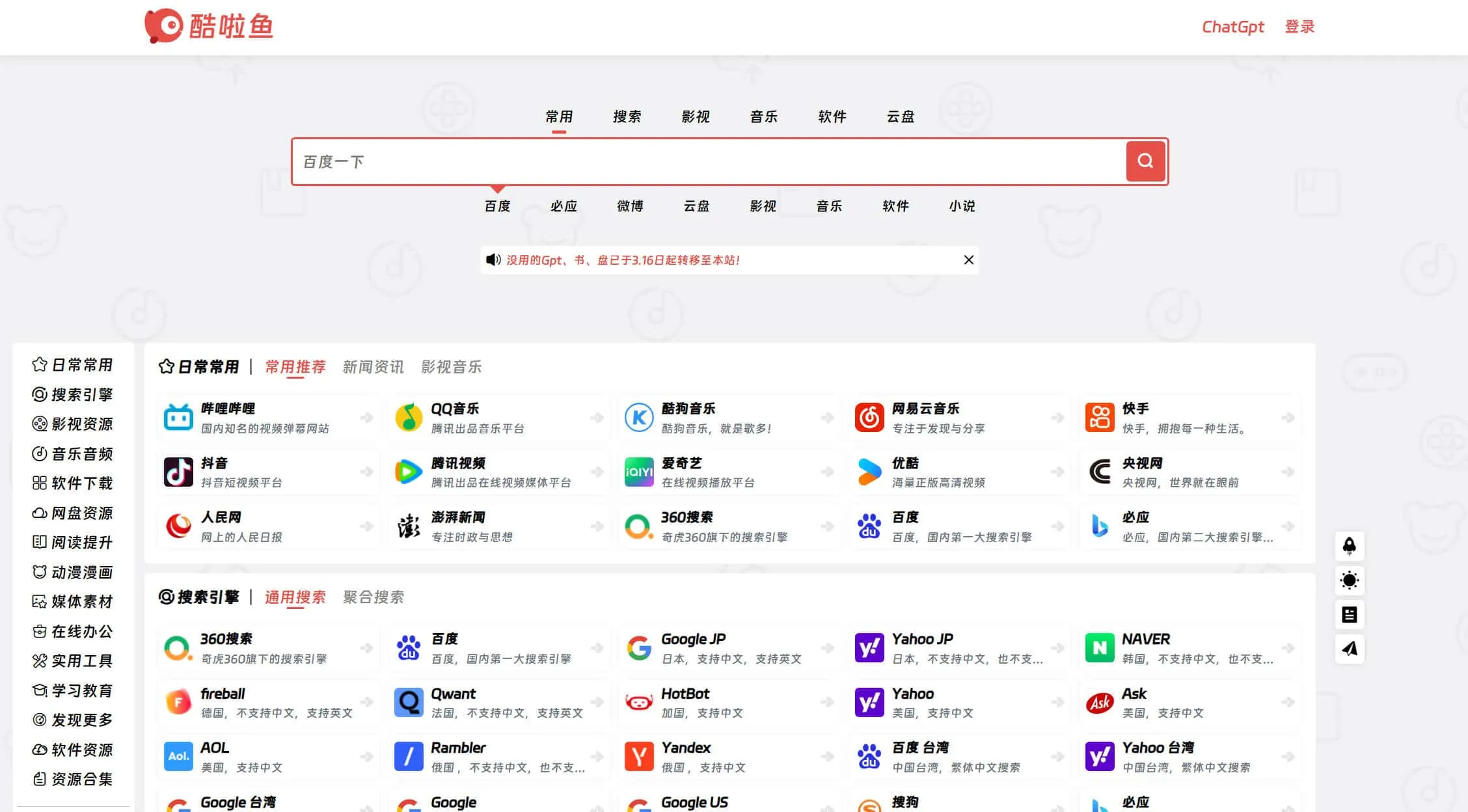Open the ChatGpt link in header
The width and height of the screenshot is (1468, 812).
(1232, 27)
